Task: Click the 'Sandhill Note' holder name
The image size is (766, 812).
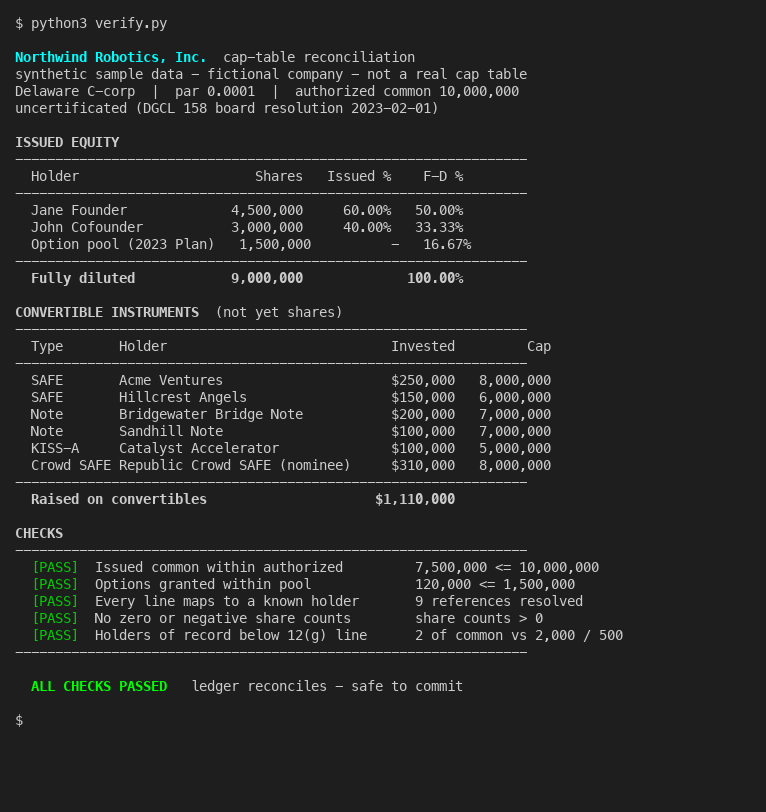Action: [171, 431]
